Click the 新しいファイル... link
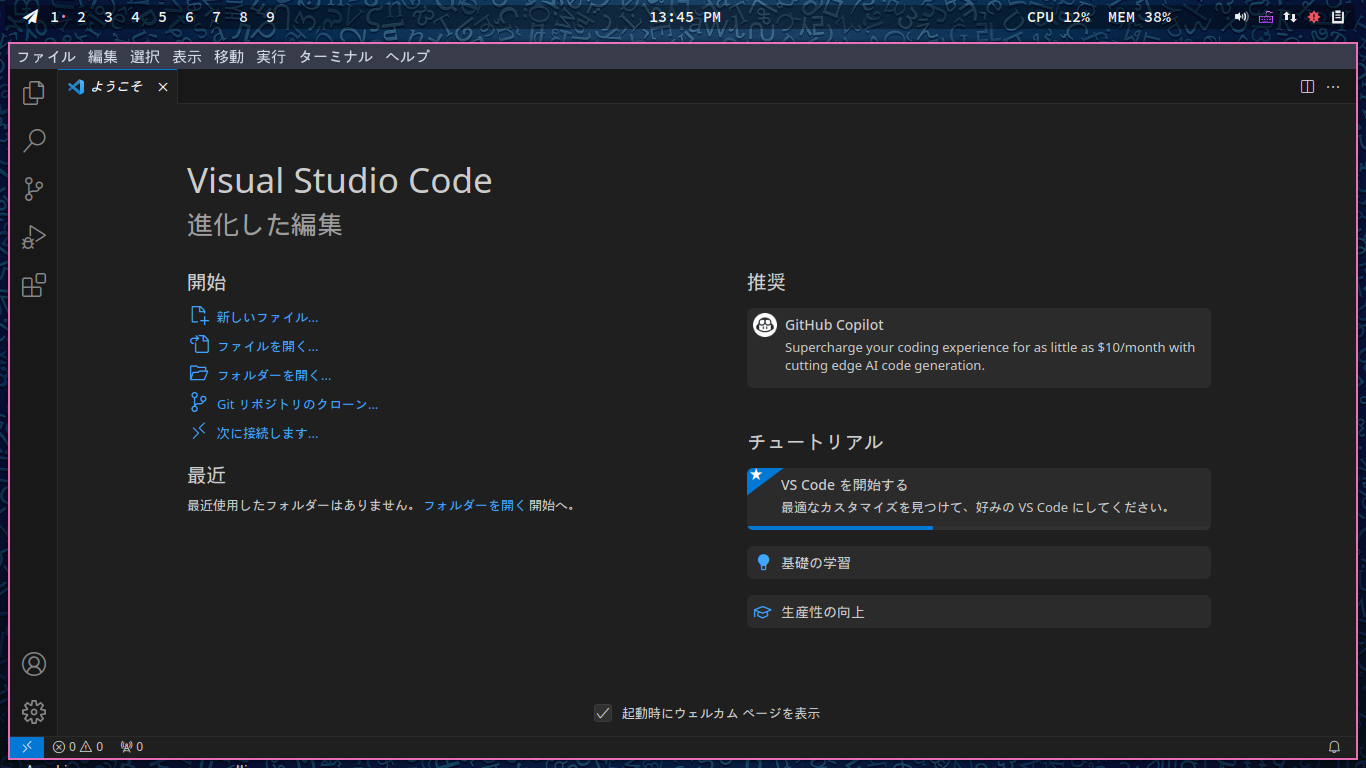This screenshot has width=1366, height=768. click(267, 317)
